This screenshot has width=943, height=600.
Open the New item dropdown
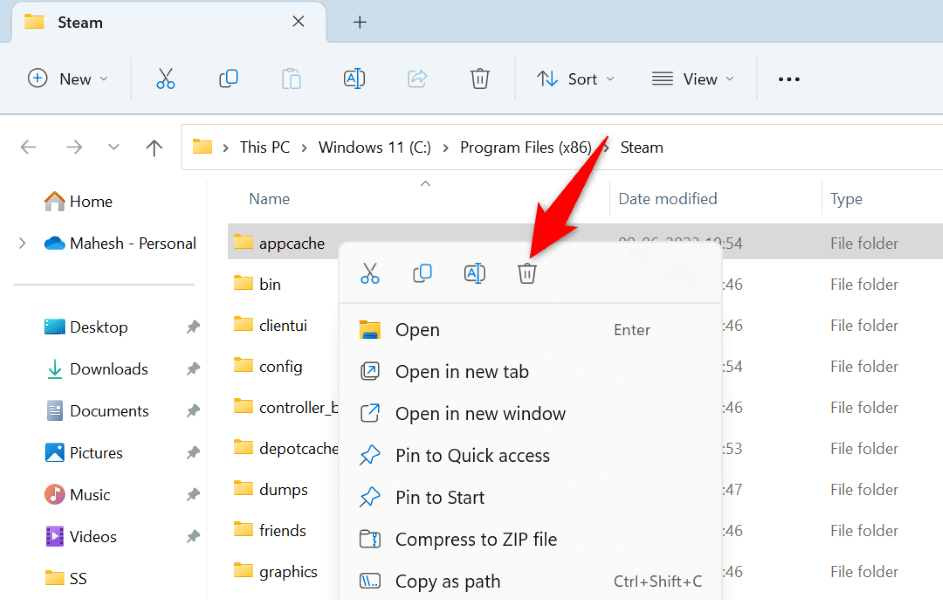68,79
